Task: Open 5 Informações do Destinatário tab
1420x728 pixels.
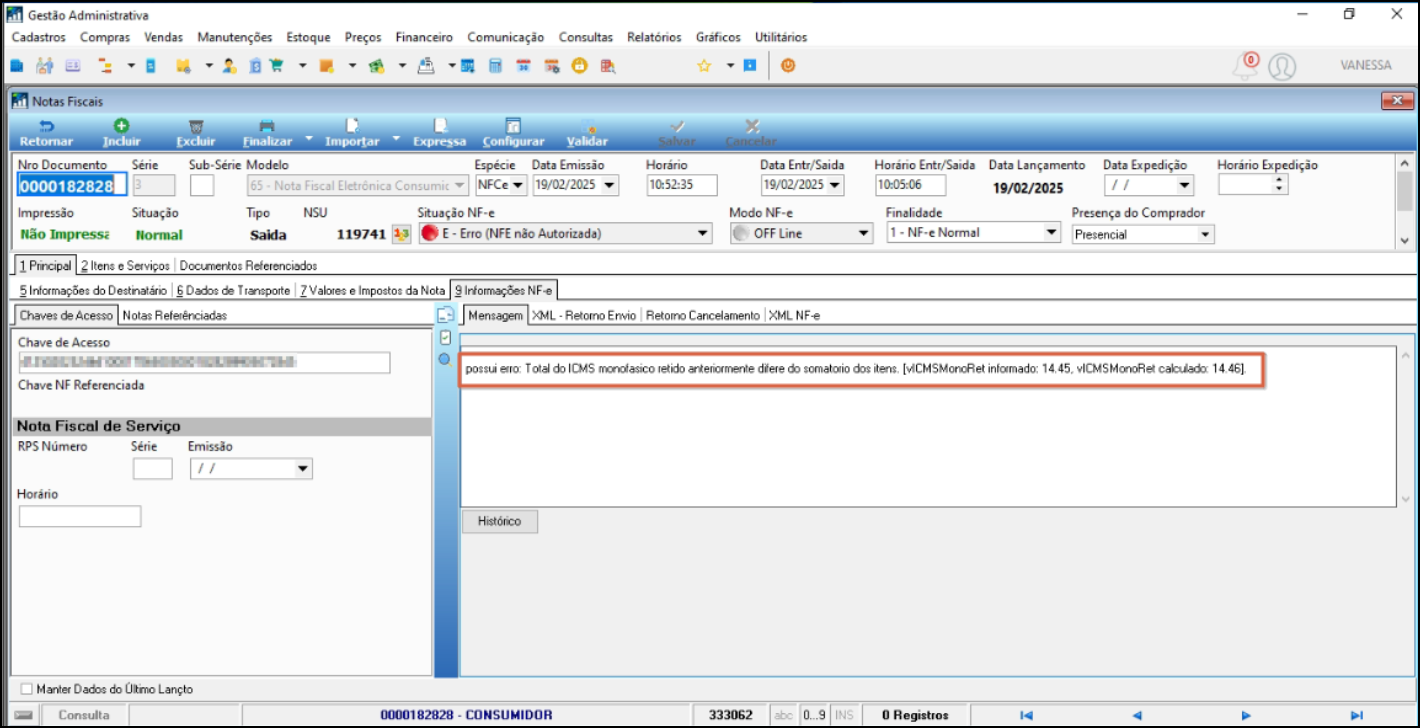Action: (x=93, y=290)
